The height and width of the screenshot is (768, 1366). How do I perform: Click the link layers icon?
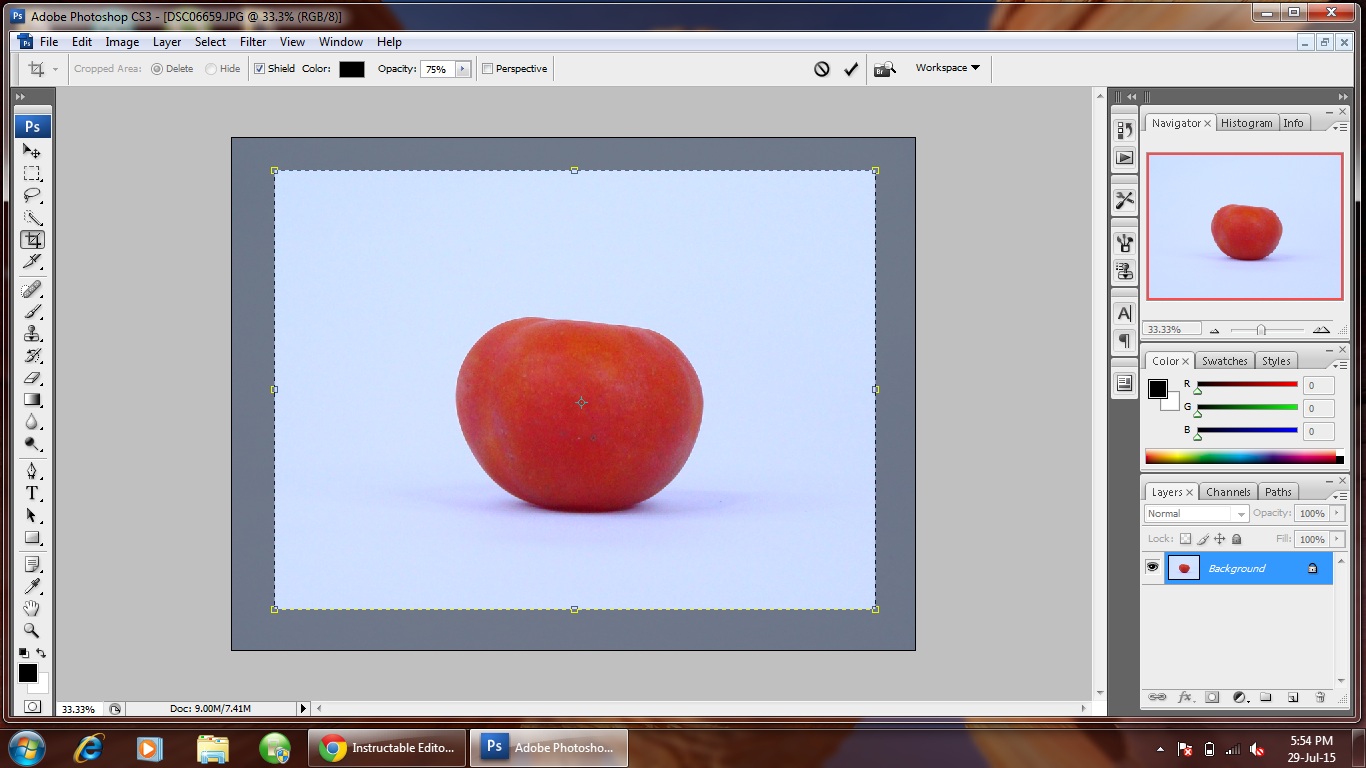pyautogui.click(x=1157, y=697)
